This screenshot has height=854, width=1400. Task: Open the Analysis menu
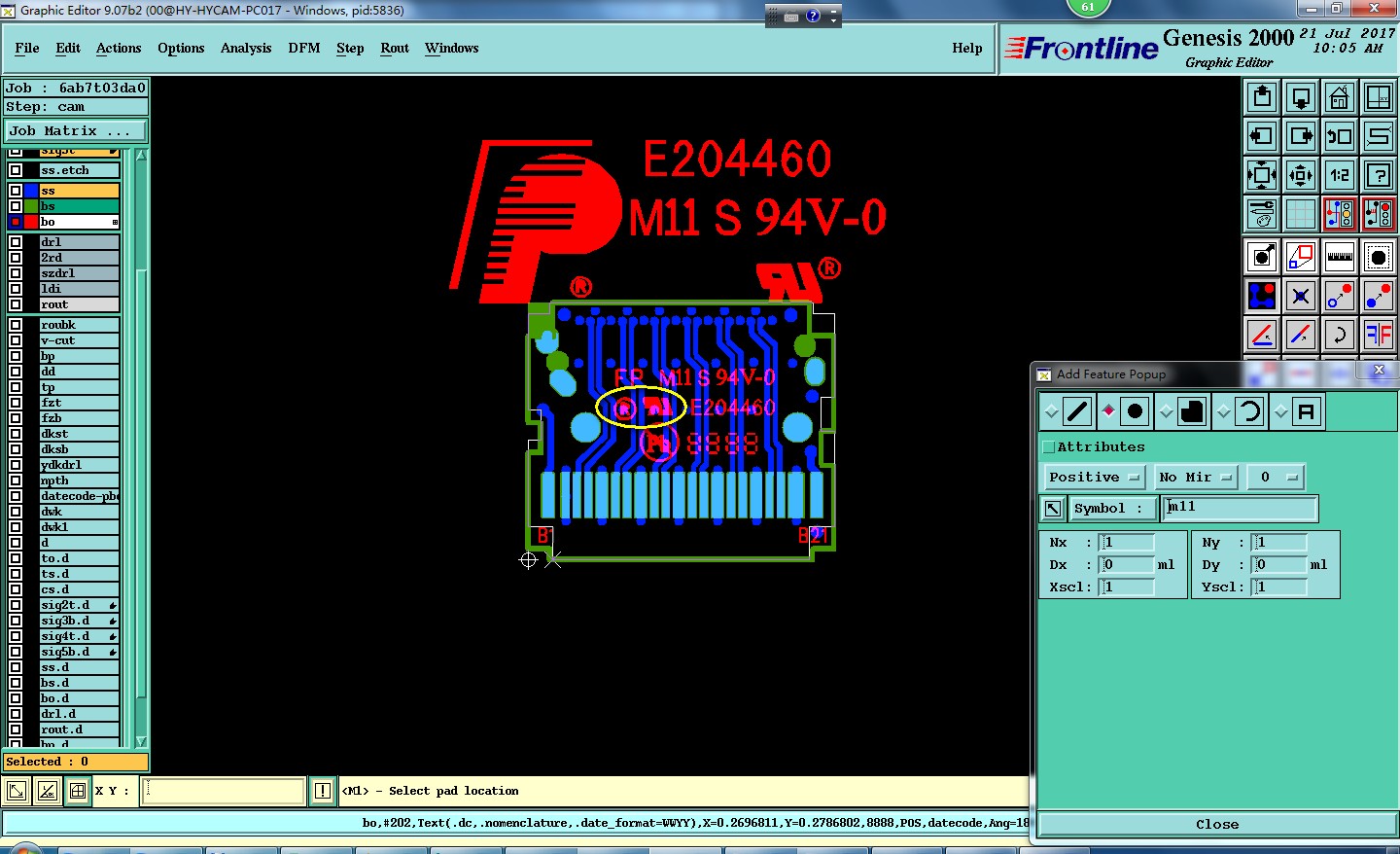246,48
